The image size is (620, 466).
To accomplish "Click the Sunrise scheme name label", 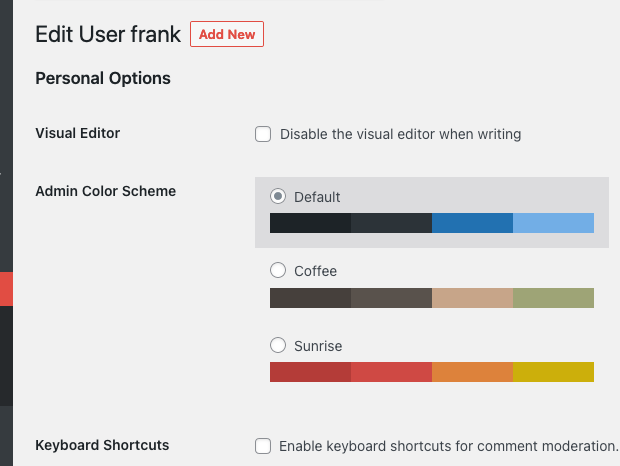I will pyautogui.click(x=318, y=346).
